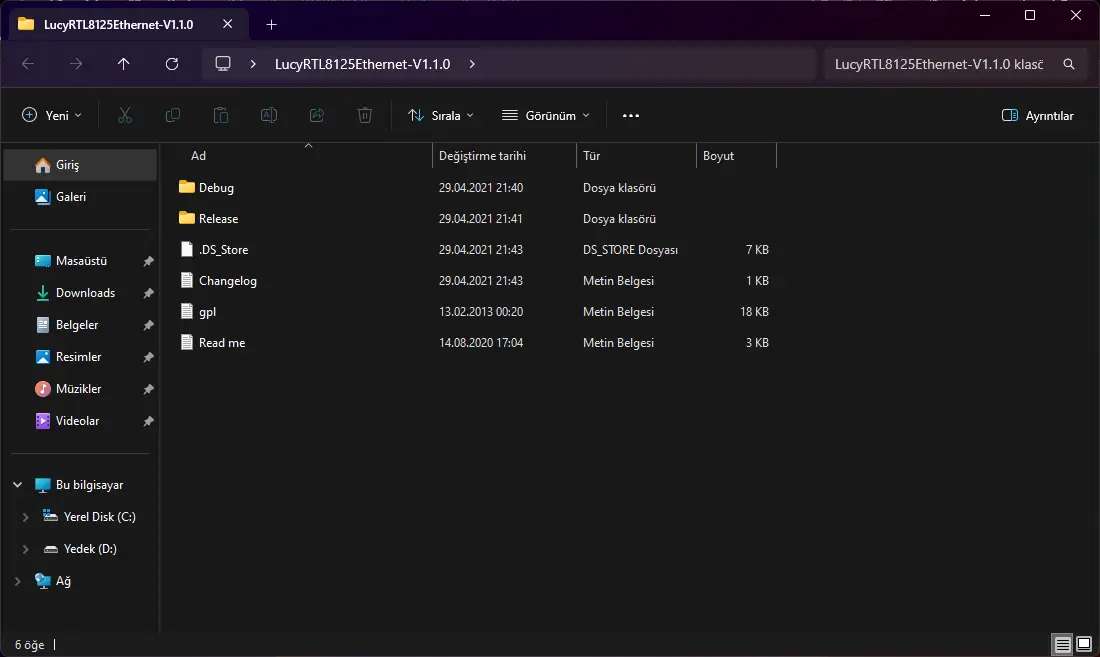Image resolution: width=1100 pixels, height=657 pixels.
Task: Switch to details list view icon in status bar
Action: click(1063, 644)
